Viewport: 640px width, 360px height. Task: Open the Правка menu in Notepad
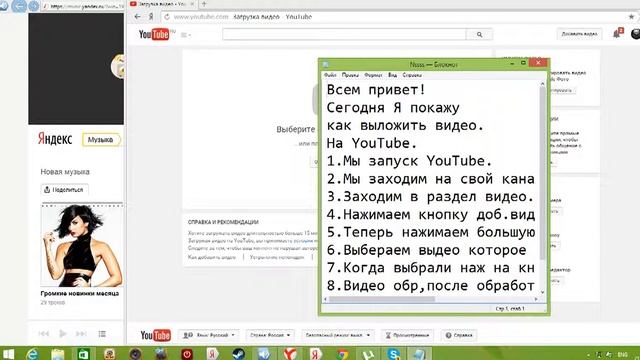(350, 75)
